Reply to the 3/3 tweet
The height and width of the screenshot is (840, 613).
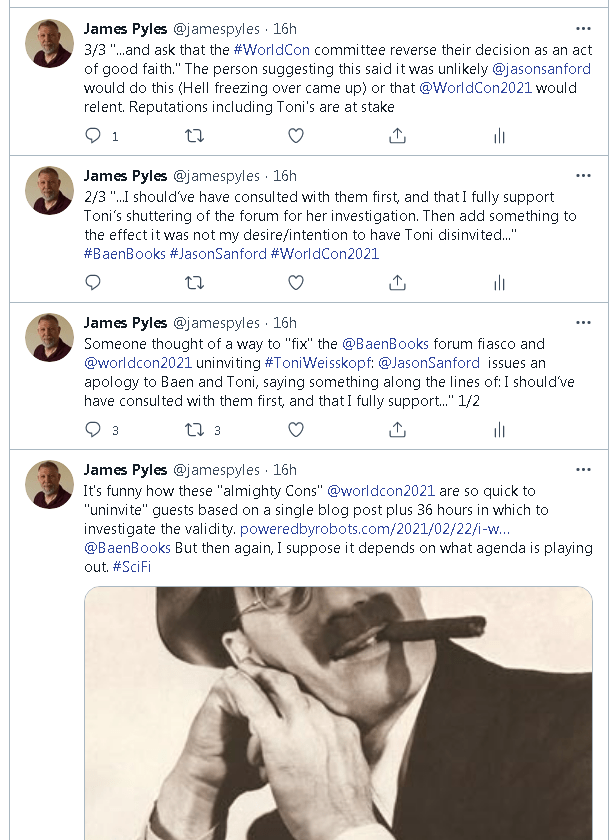click(93, 136)
